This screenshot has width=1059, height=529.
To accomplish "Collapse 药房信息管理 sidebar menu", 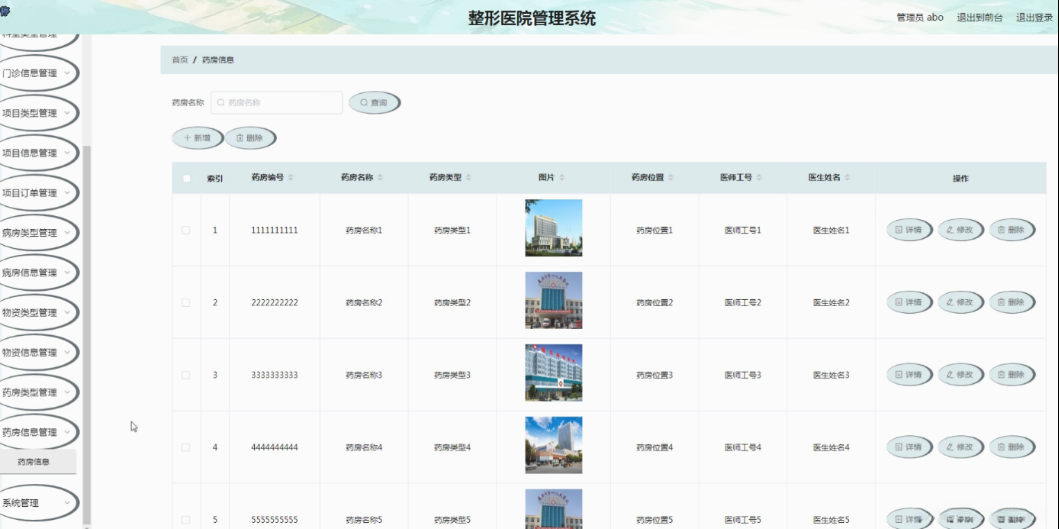I will point(37,432).
